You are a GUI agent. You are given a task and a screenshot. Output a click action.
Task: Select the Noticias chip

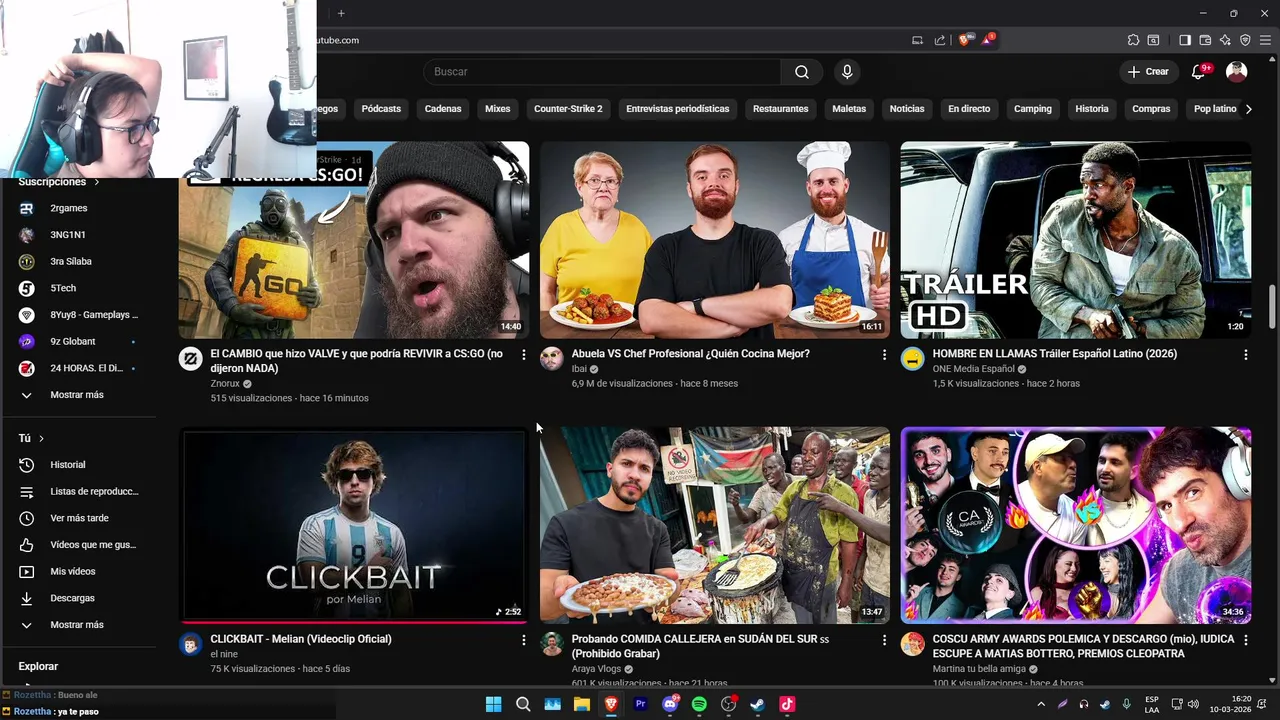(907, 109)
